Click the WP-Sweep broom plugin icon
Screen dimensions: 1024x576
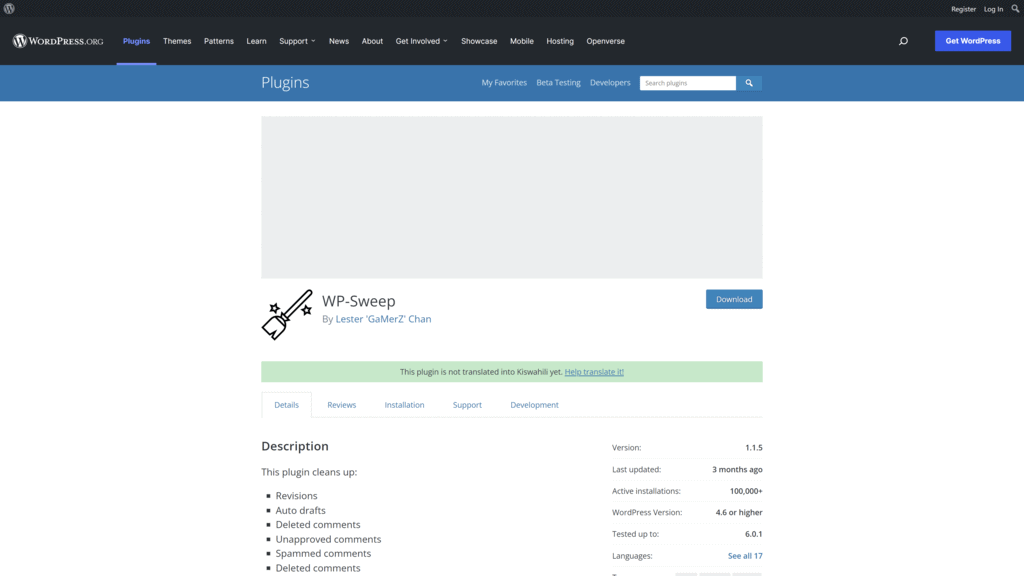[x=287, y=315]
